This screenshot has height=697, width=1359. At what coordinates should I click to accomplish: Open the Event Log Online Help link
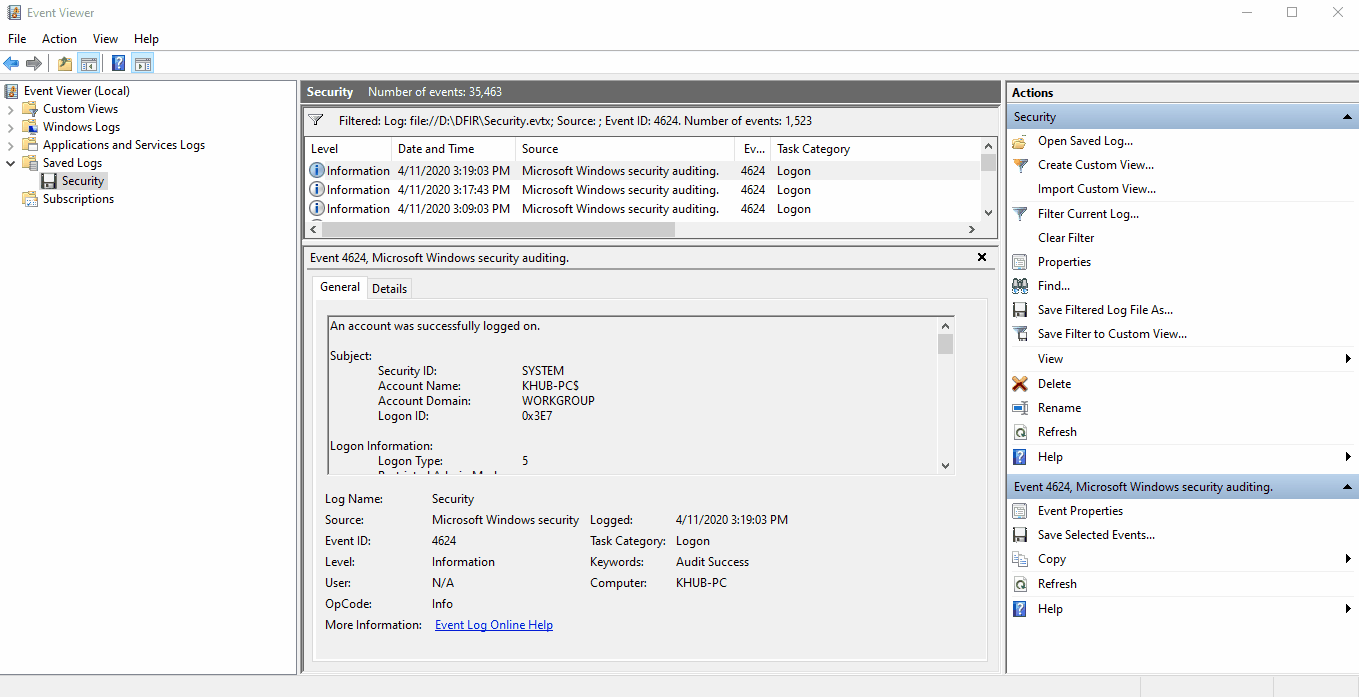[x=493, y=624]
